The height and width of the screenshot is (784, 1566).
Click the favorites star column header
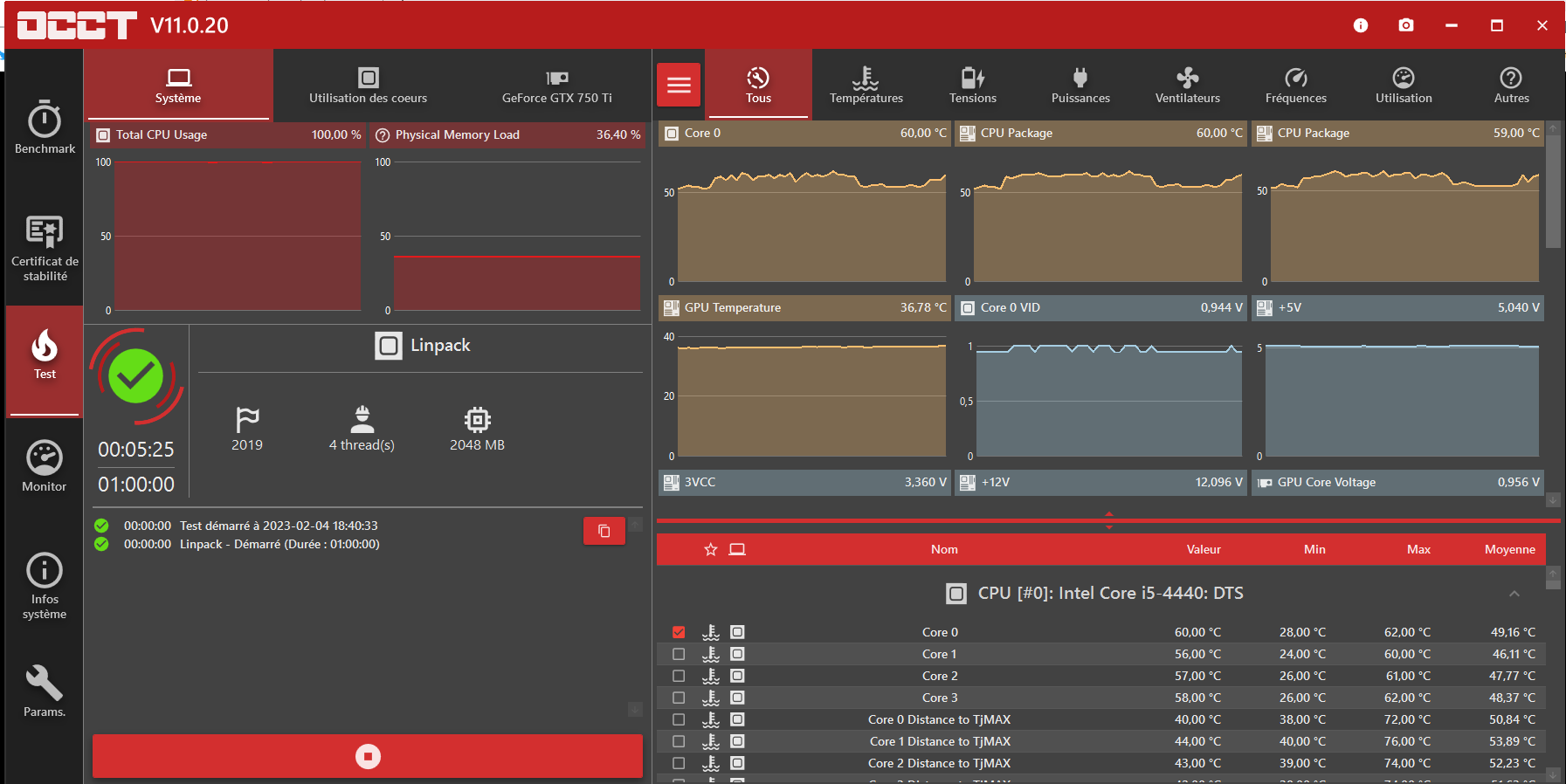710,549
